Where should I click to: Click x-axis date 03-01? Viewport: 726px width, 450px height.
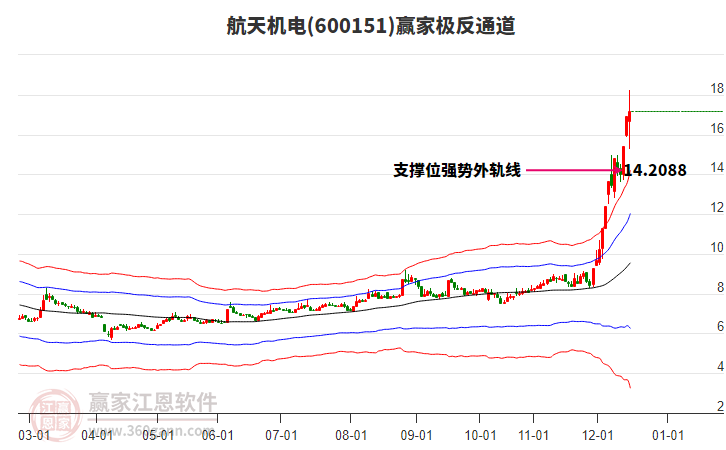(x=34, y=436)
